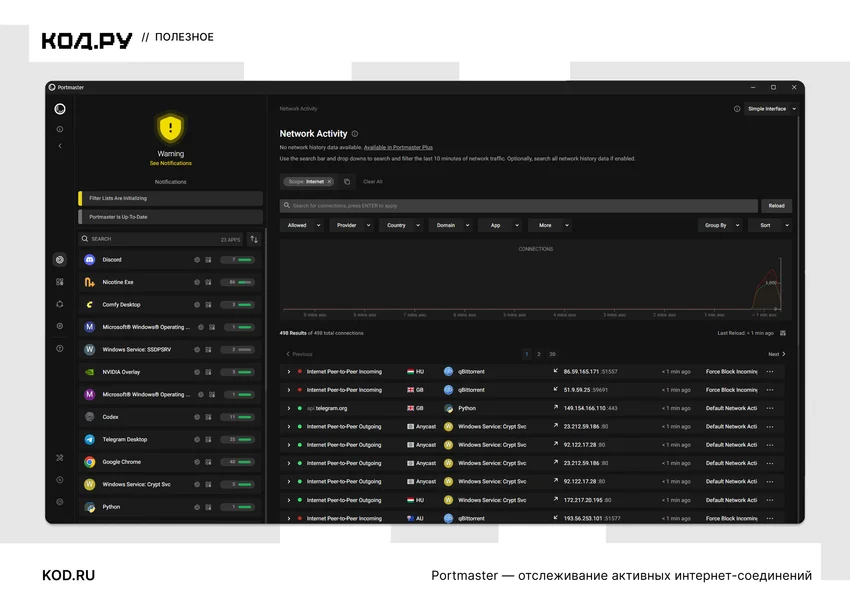Open the Simple Interface dropdown
Screen dimensions: 850x605
(771, 109)
